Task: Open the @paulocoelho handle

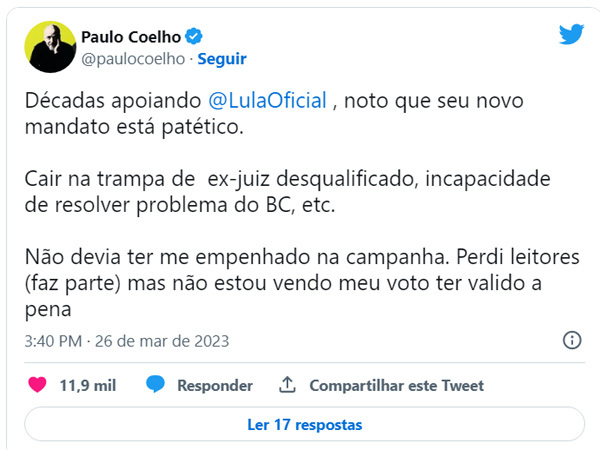Action: tap(133, 59)
